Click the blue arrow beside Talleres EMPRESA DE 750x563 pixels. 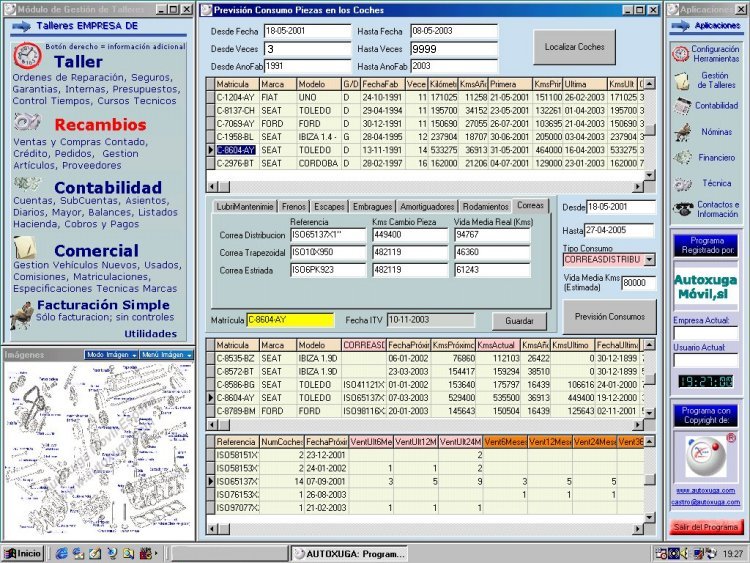pyautogui.click(x=22, y=26)
